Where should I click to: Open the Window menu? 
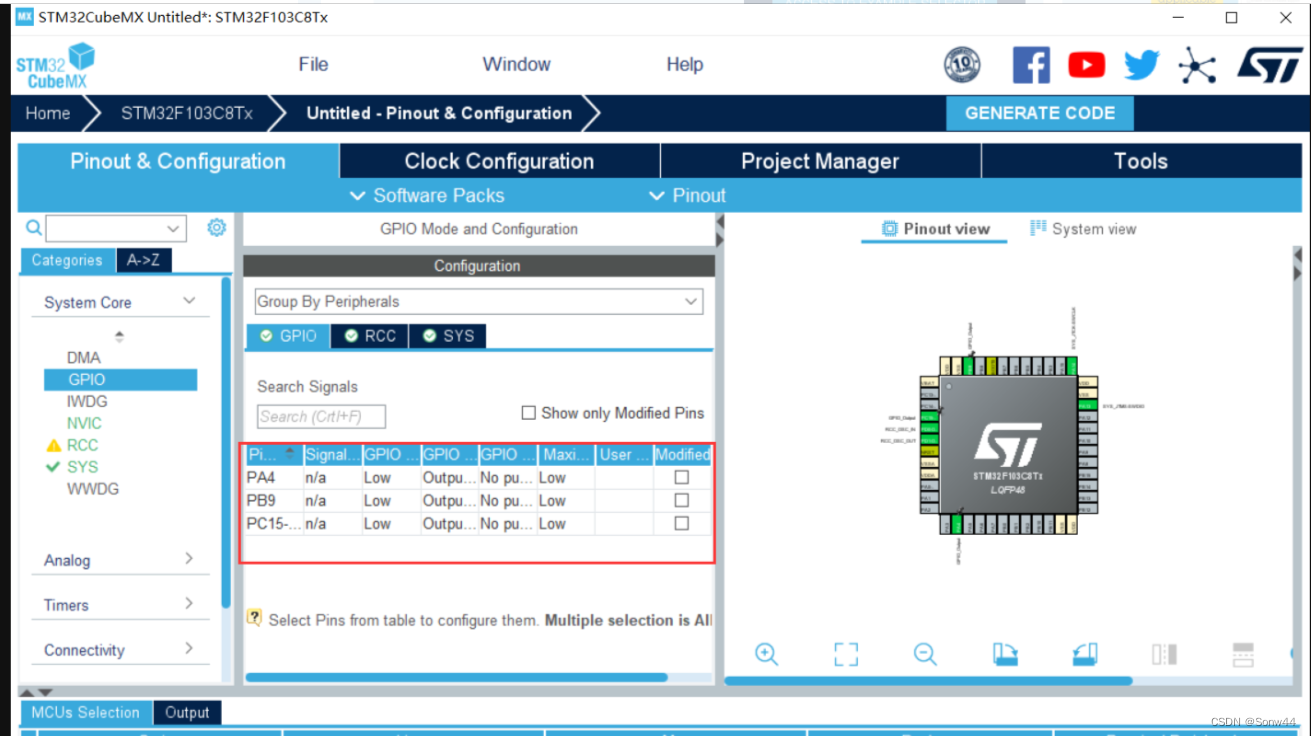(516, 64)
